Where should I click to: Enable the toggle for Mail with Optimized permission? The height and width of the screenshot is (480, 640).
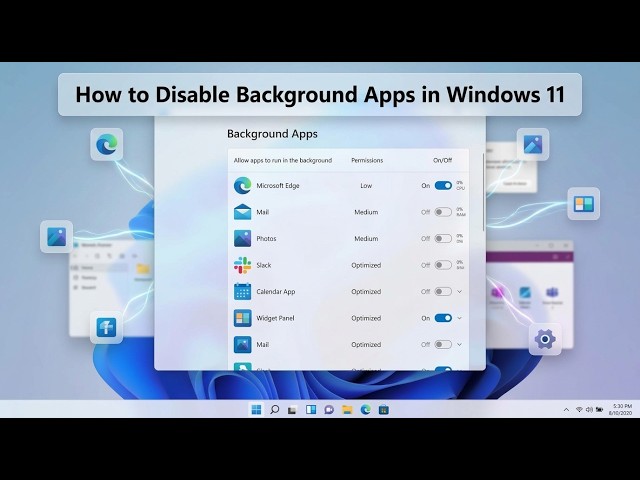tap(443, 345)
